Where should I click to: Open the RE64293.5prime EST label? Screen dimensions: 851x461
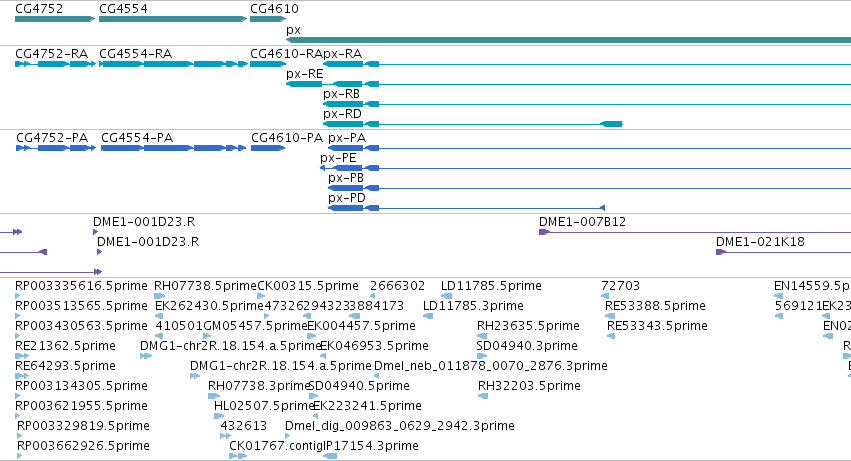pyautogui.click(x=65, y=367)
